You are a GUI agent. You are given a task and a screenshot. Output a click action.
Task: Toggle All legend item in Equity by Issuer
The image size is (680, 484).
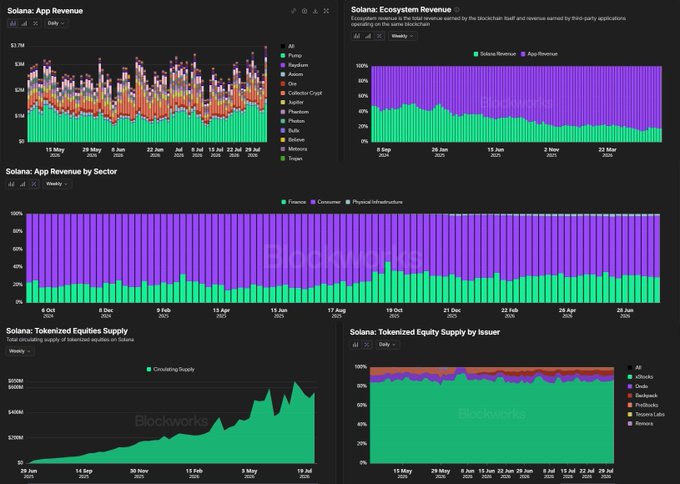coord(634,368)
